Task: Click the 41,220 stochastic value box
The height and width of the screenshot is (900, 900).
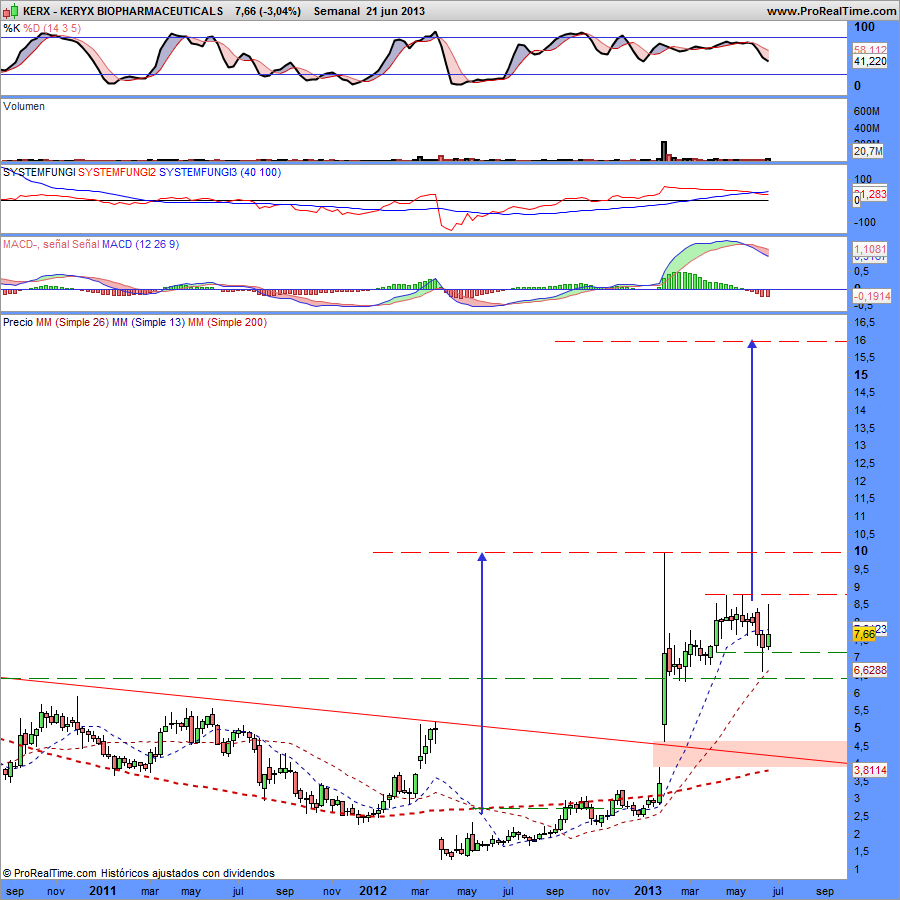Action: (870, 61)
